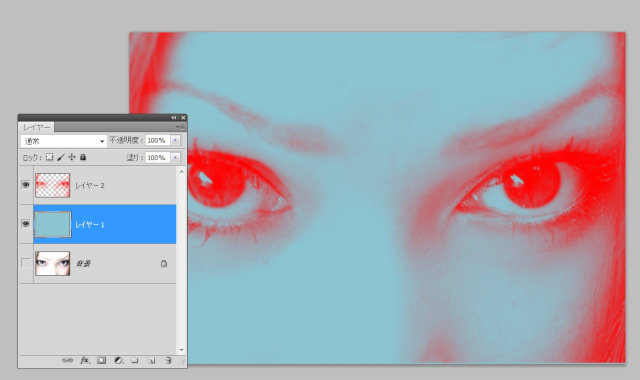Show the 背景 layer
640x380 pixels.
point(26,263)
